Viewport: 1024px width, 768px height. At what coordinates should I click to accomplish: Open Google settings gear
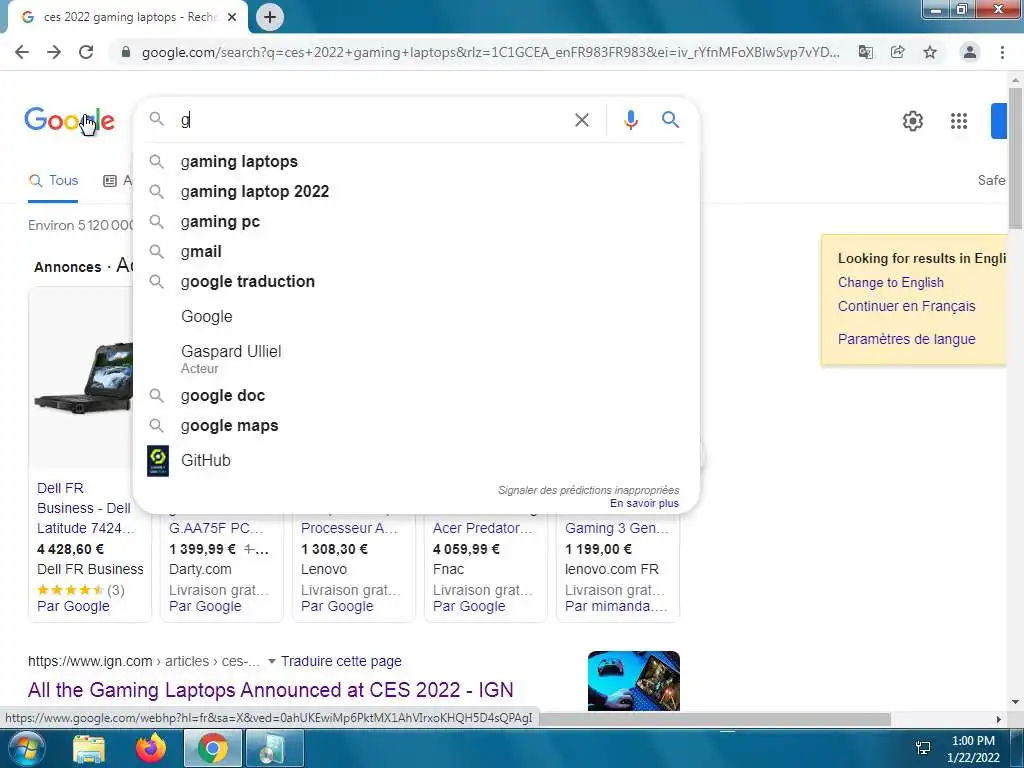tap(912, 121)
